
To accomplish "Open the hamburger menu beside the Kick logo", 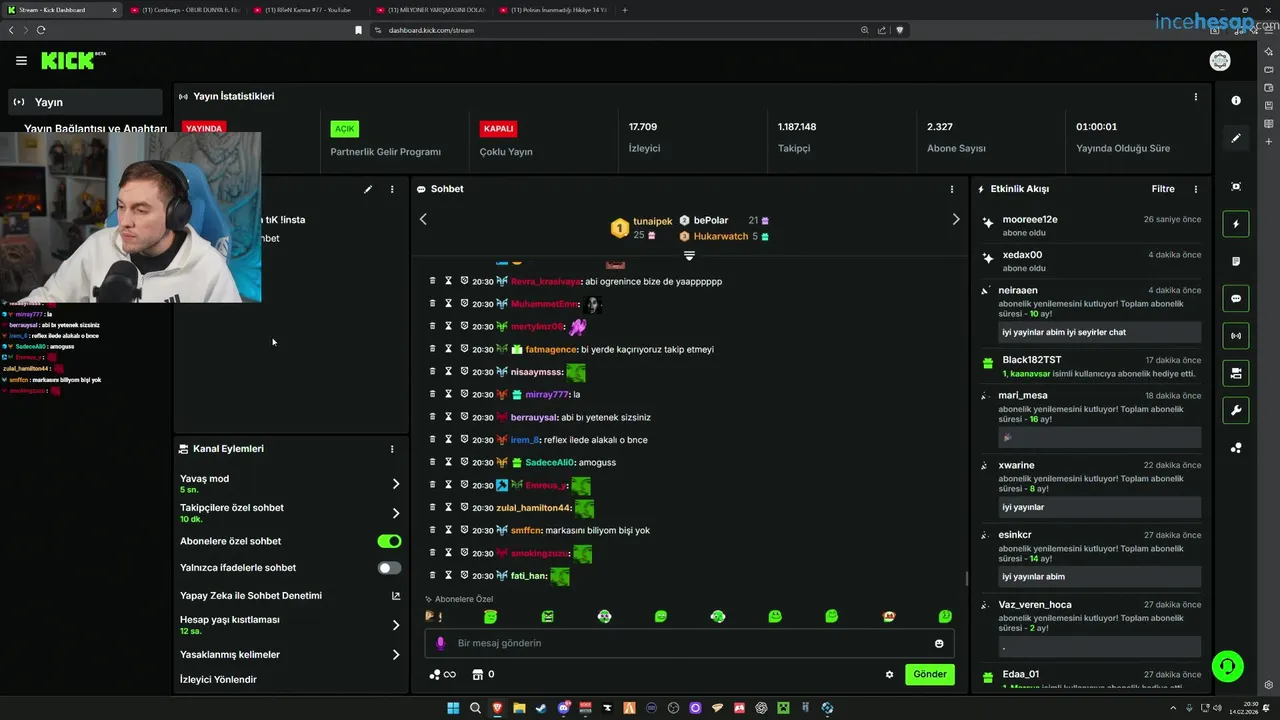I will pyautogui.click(x=21, y=61).
